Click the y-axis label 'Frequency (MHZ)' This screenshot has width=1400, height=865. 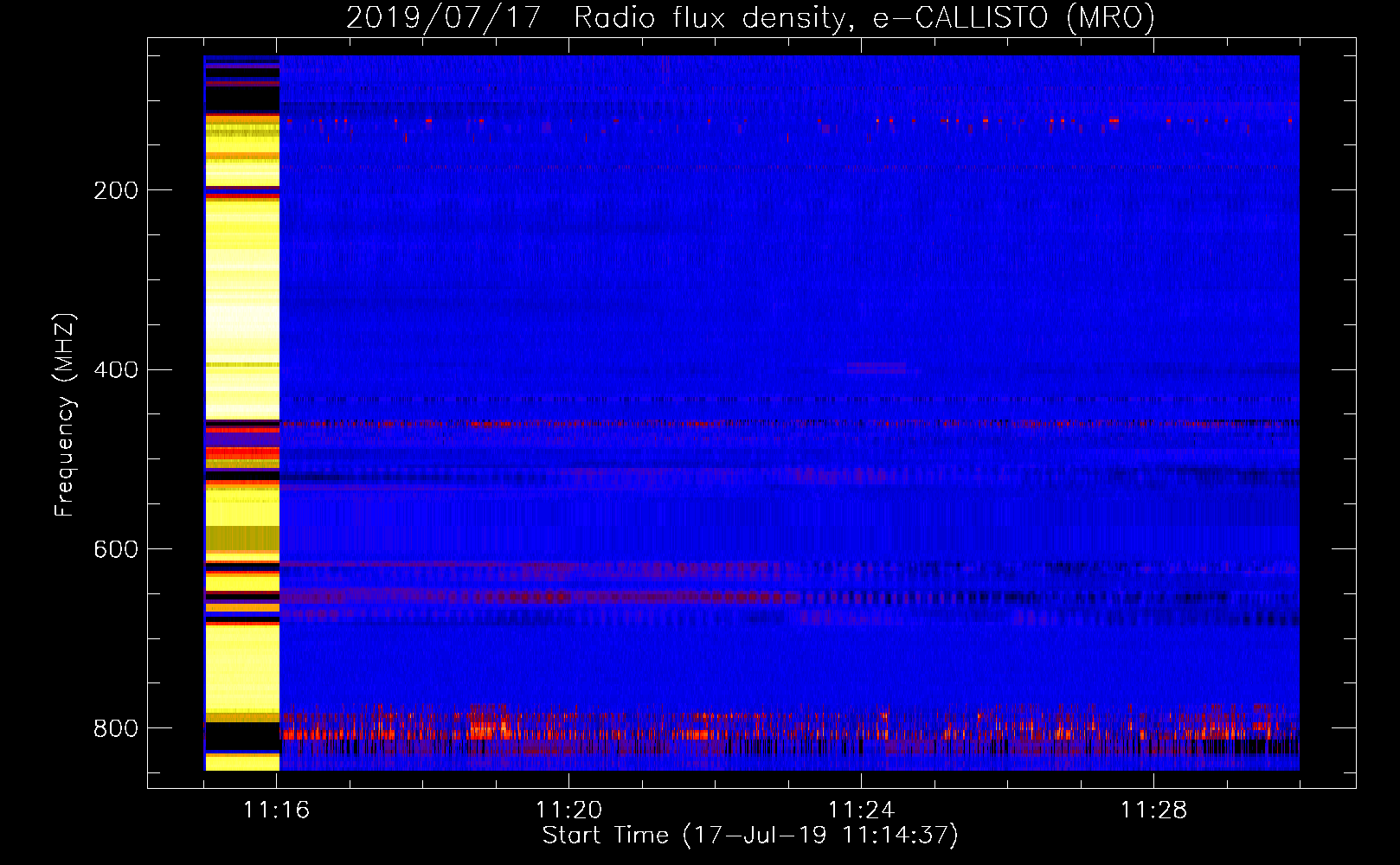(x=64, y=415)
